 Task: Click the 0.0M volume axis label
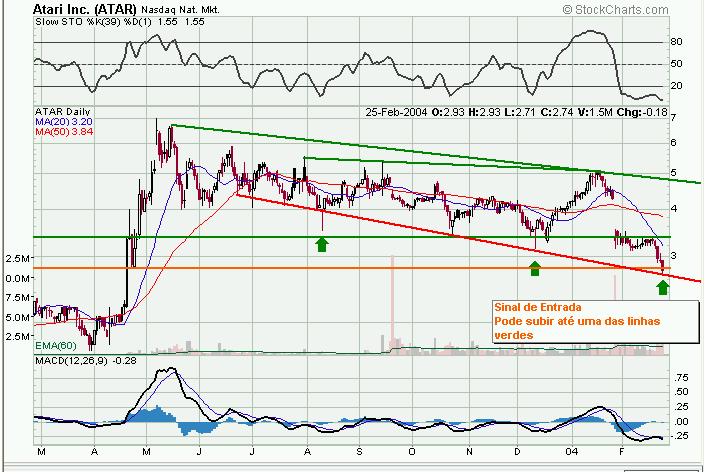click(18, 278)
